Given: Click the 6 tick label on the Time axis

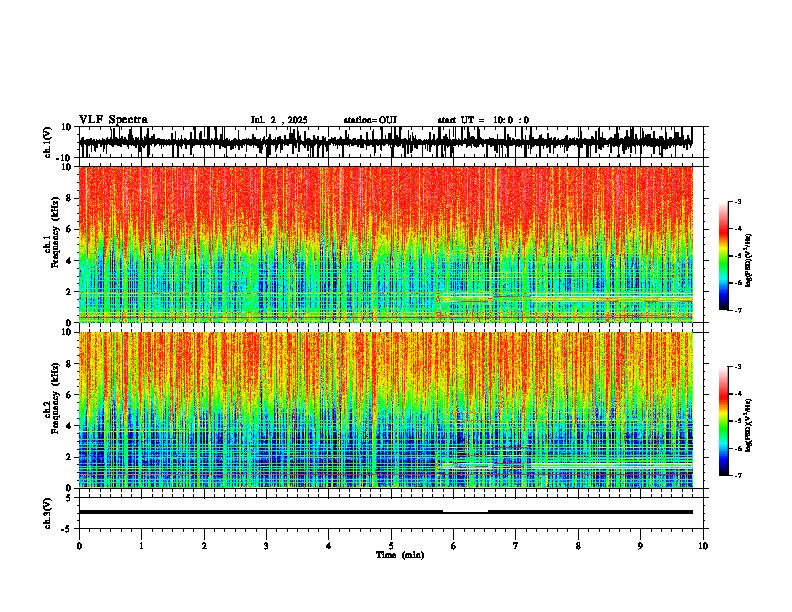Looking at the screenshot, I should (x=454, y=546).
